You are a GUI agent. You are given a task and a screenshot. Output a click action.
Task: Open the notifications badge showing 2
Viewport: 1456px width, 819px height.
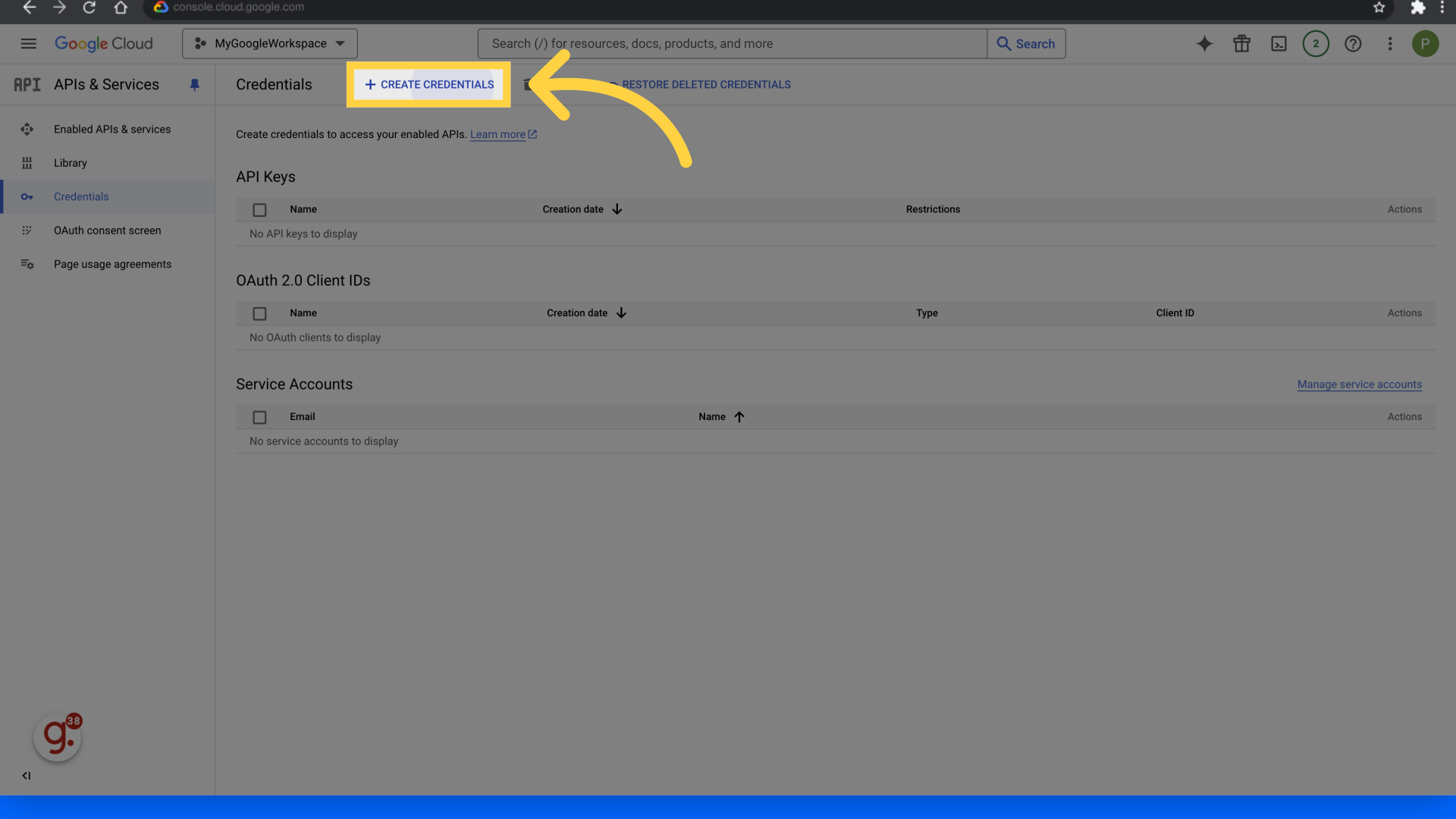(1316, 44)
